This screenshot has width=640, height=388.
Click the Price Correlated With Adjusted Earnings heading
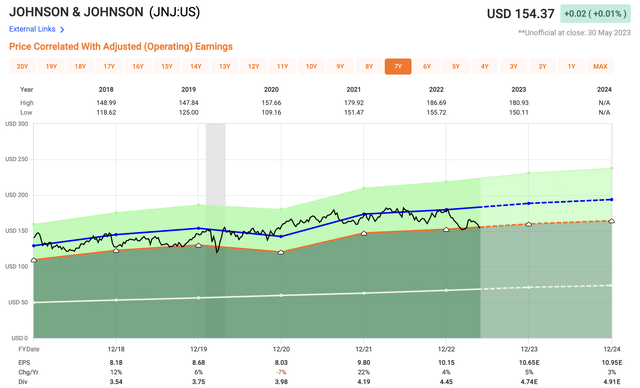click(x=121, y=47)
